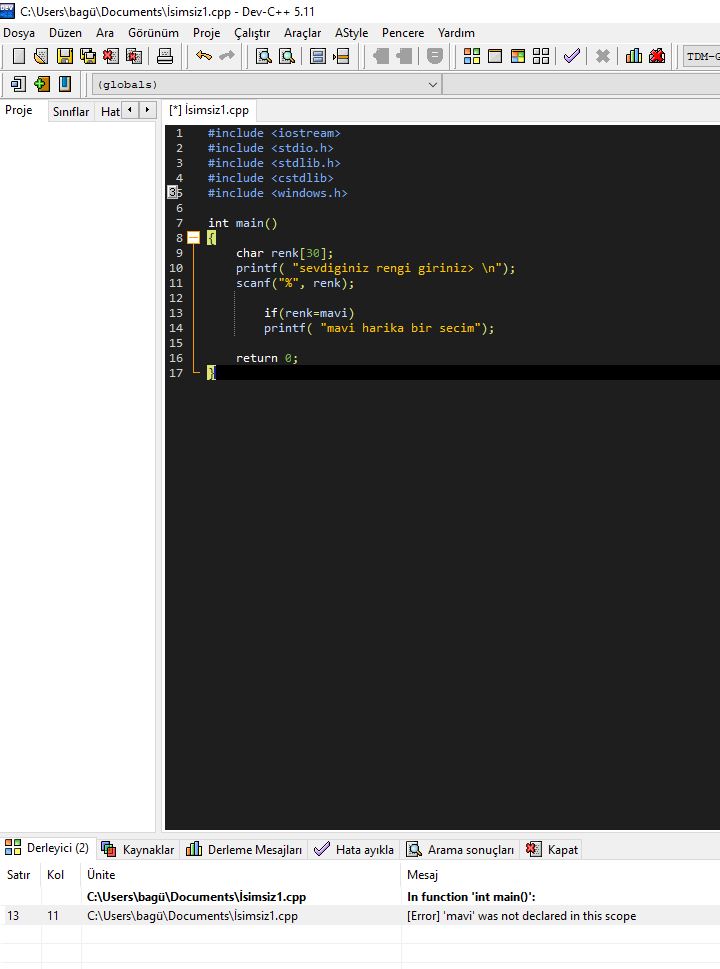Click the greyed-out Redo arrow
This screenshot has width=720, height=969.
tap(227, 56)
